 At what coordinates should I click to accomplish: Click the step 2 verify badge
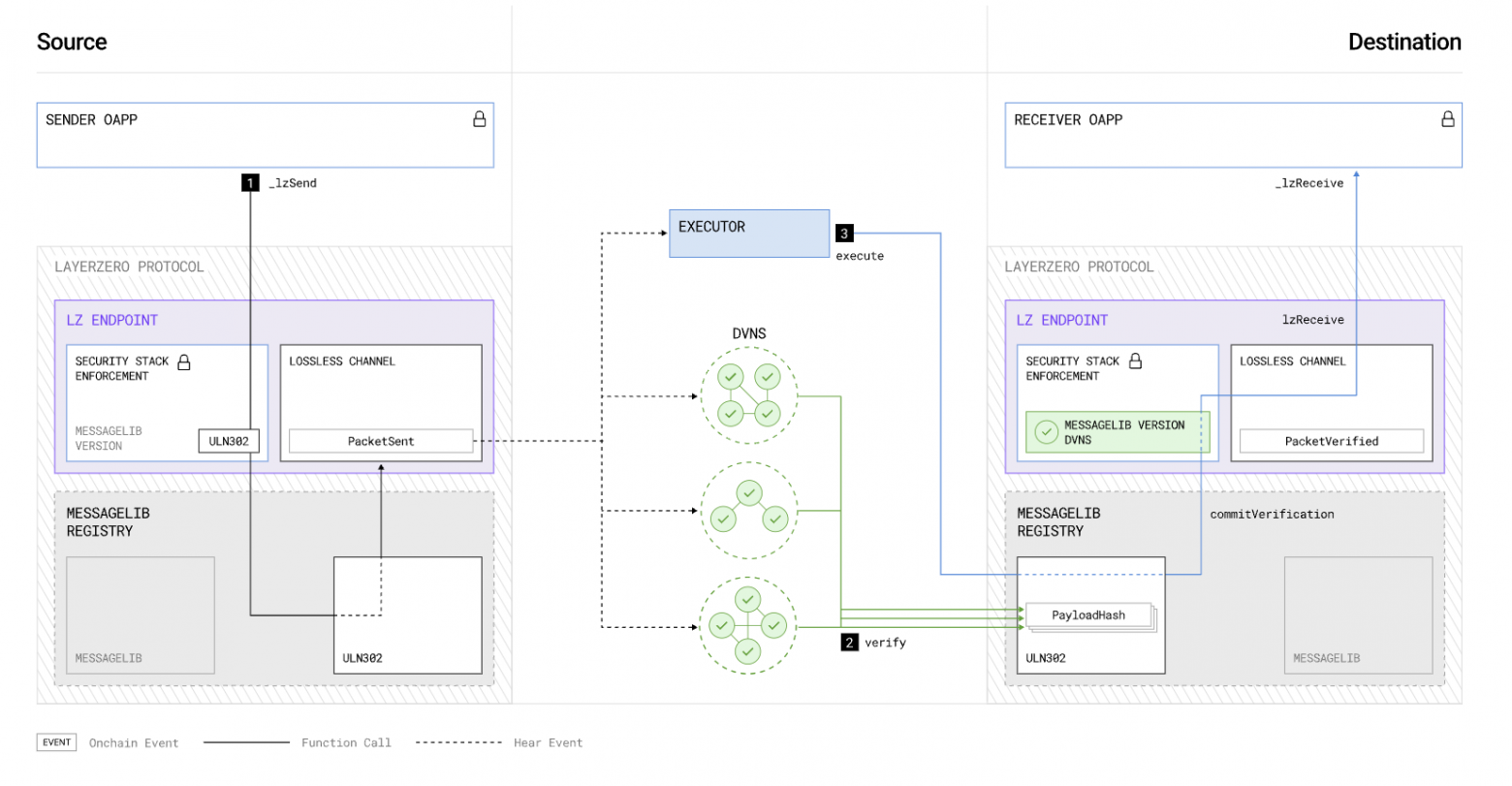[x=849, y=643]
